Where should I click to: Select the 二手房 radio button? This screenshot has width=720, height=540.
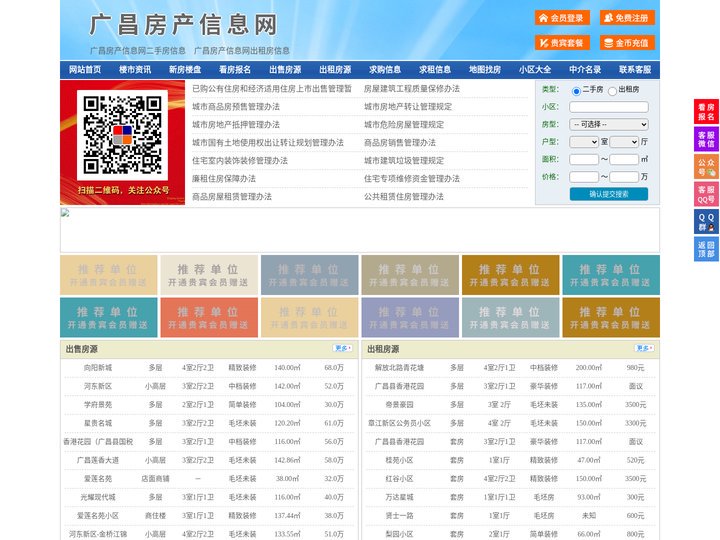point(576,91)
